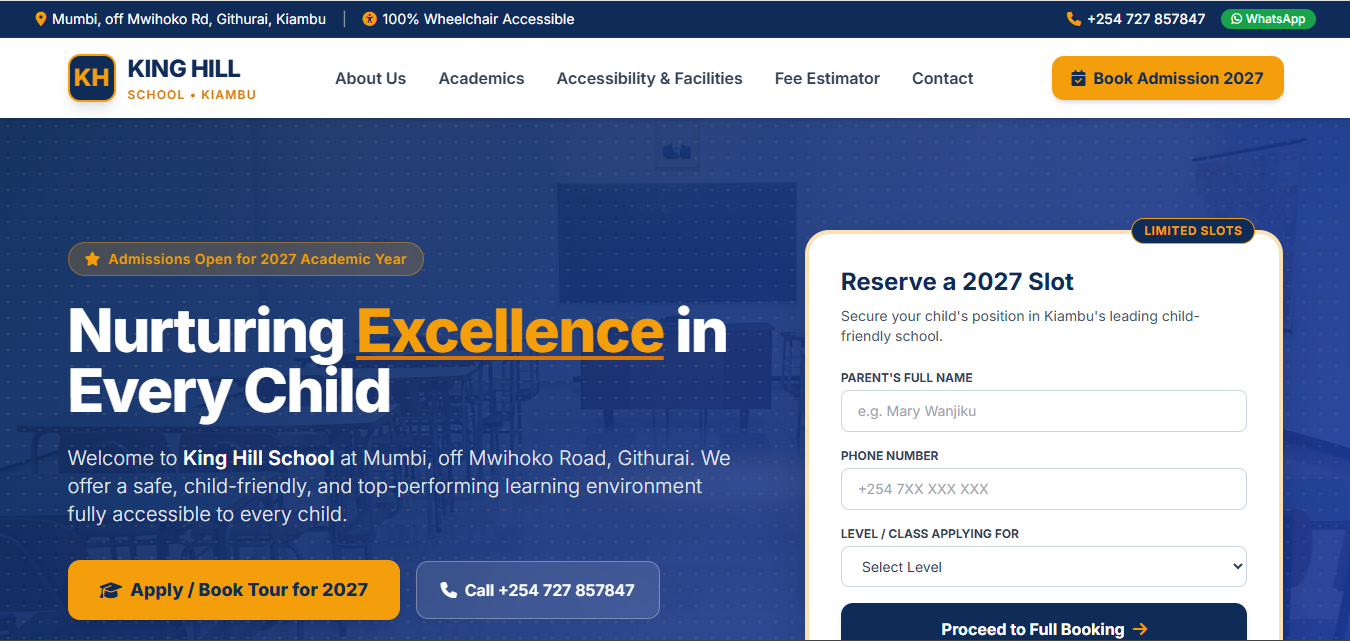Image resolution: width=1350 pixels, height=641 pixels.
Task: Open Accessibility & Facilities page
Action: point(650,78)
